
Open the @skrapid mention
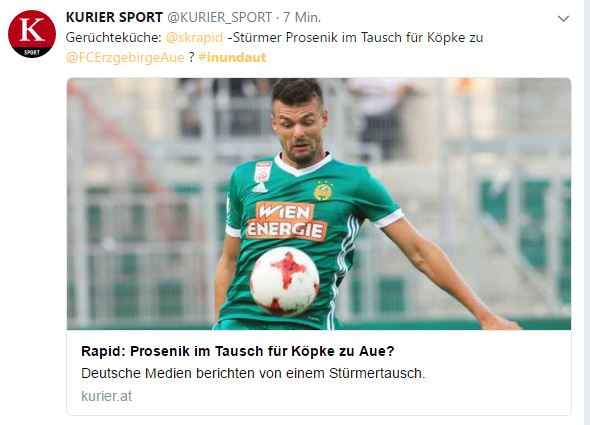click(x=194, y=38)
